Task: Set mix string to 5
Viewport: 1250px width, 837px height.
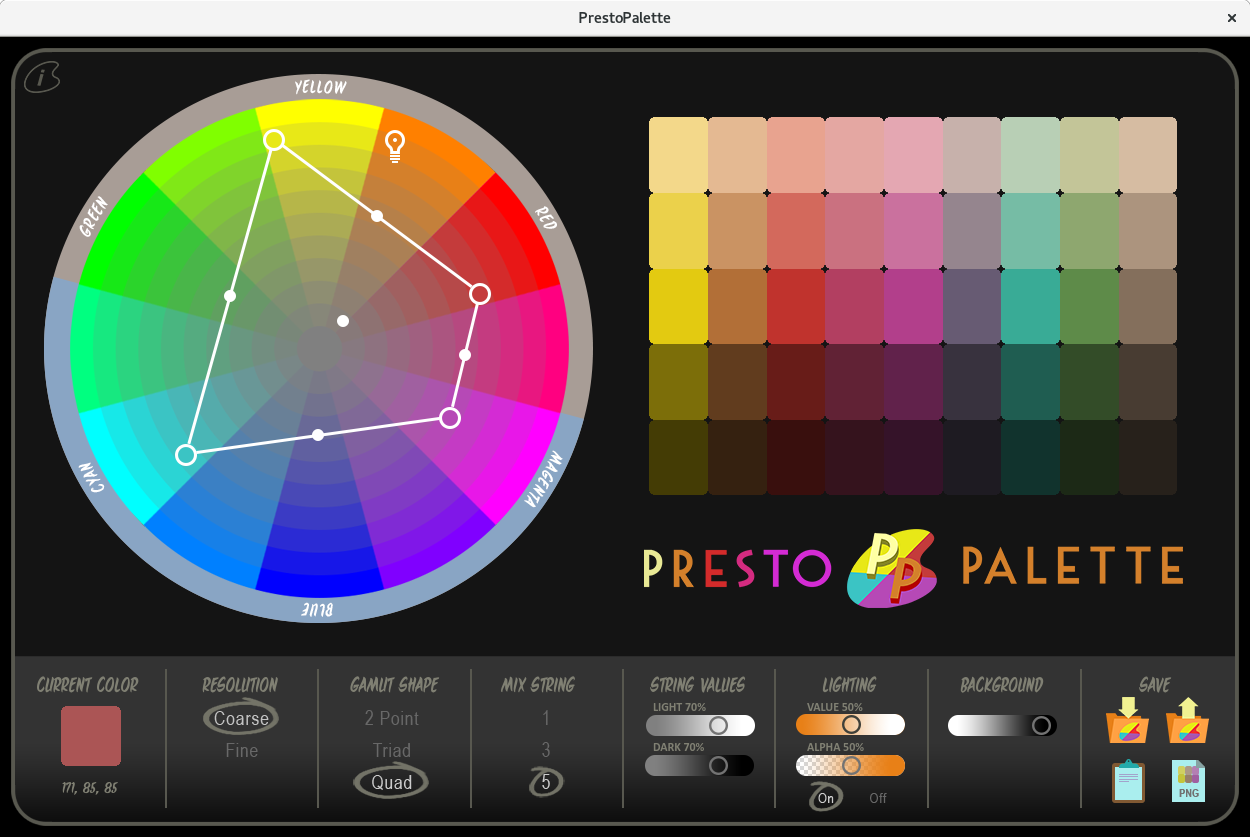Action: 546,782
